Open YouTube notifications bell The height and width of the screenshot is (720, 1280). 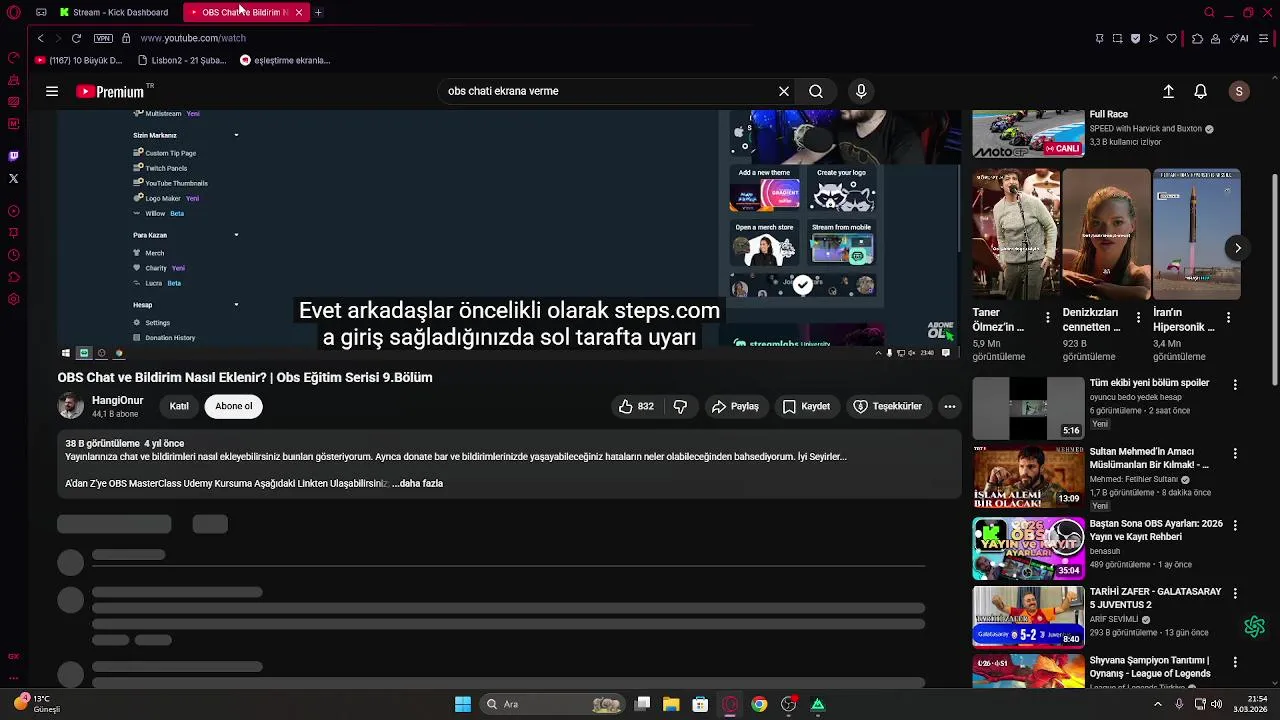tap(1201, 91)
